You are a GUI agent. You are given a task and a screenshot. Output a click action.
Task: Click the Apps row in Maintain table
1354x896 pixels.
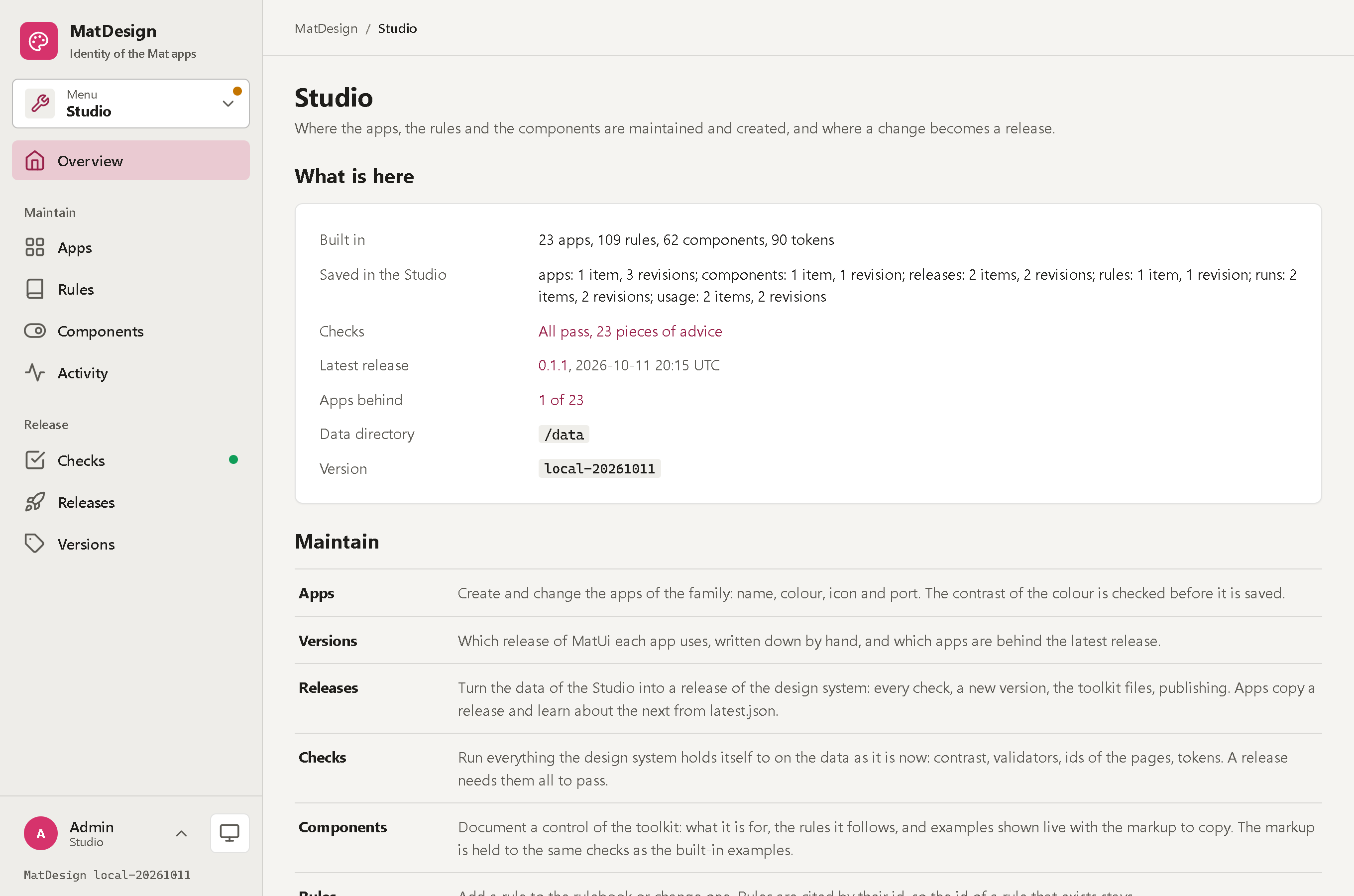pyautogui.click(x=808, y=593)
